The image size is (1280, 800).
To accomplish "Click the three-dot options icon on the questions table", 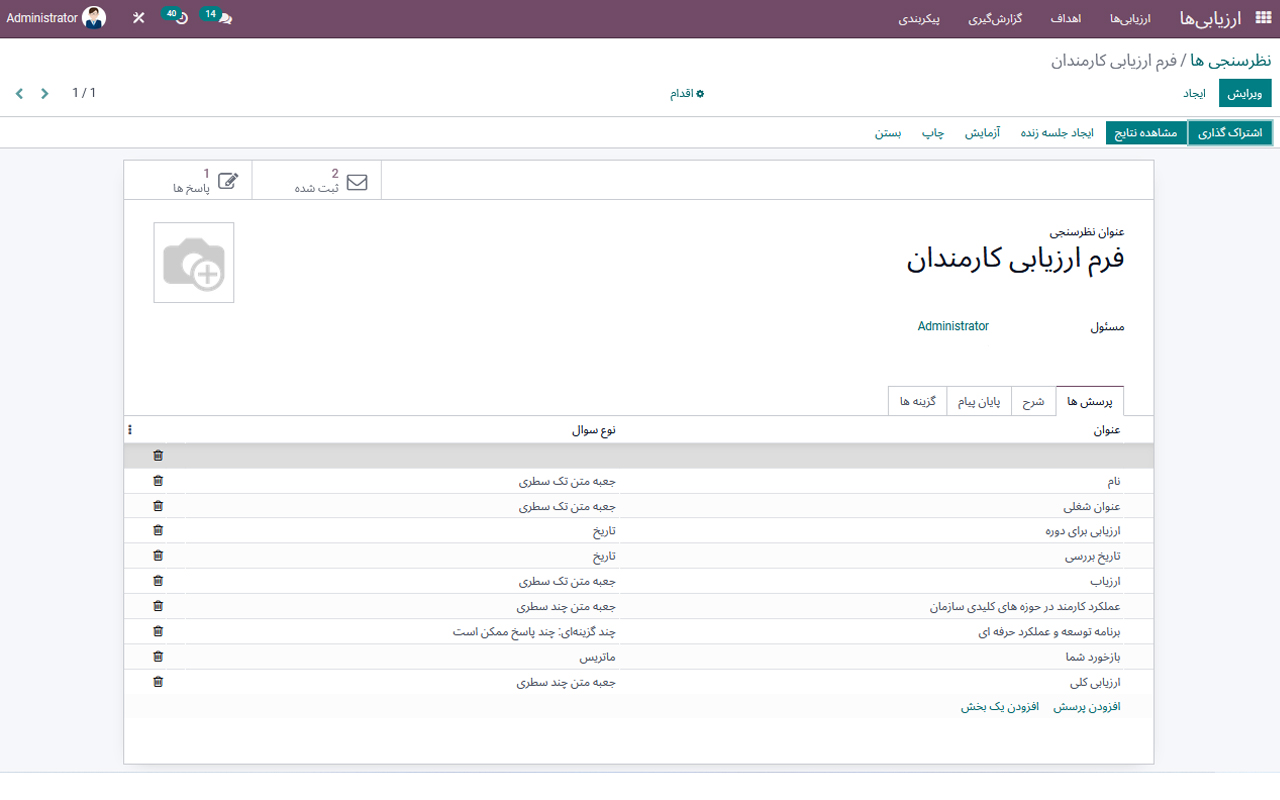I will [x=129, y=429].
